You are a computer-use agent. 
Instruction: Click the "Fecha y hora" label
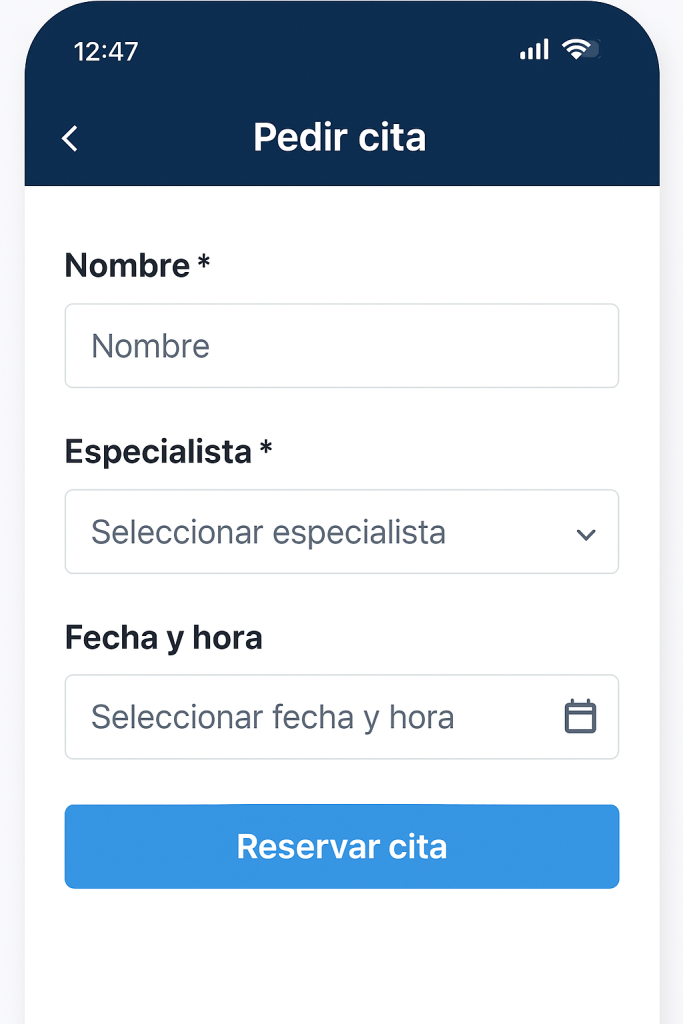pyautogui.click(x=163, y=637)
